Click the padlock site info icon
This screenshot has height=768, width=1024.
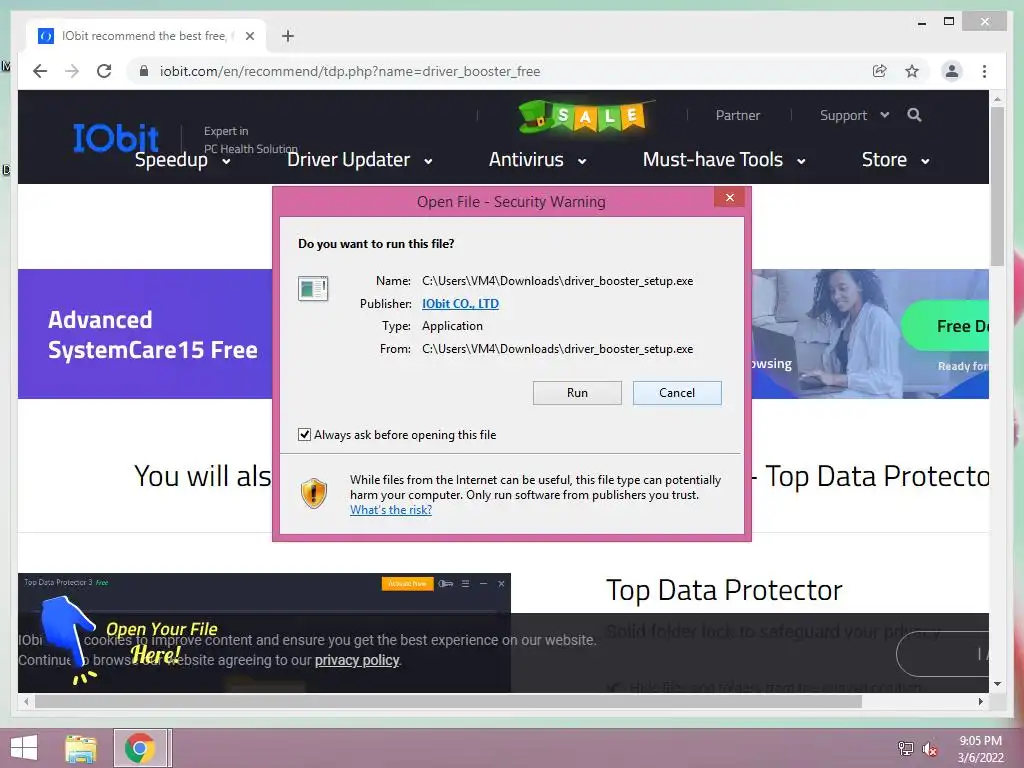coord(144,71)
